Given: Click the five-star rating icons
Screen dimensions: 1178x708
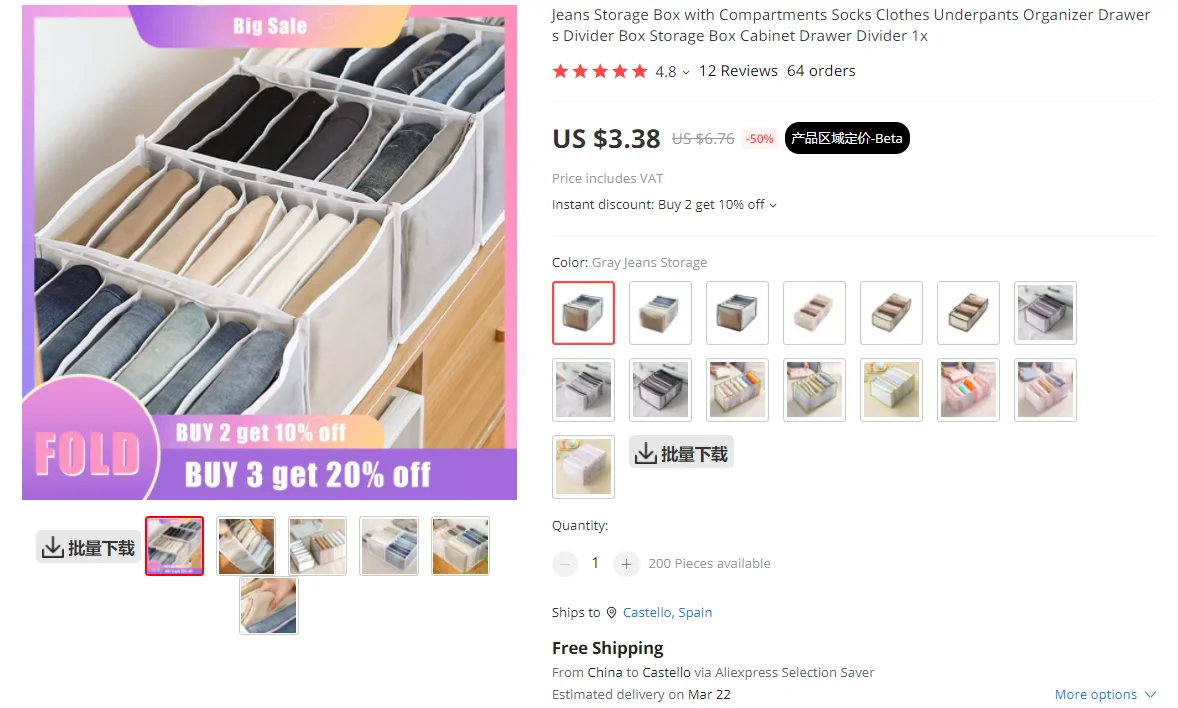Looking at the screenshot, I should [x=600, y=71].
